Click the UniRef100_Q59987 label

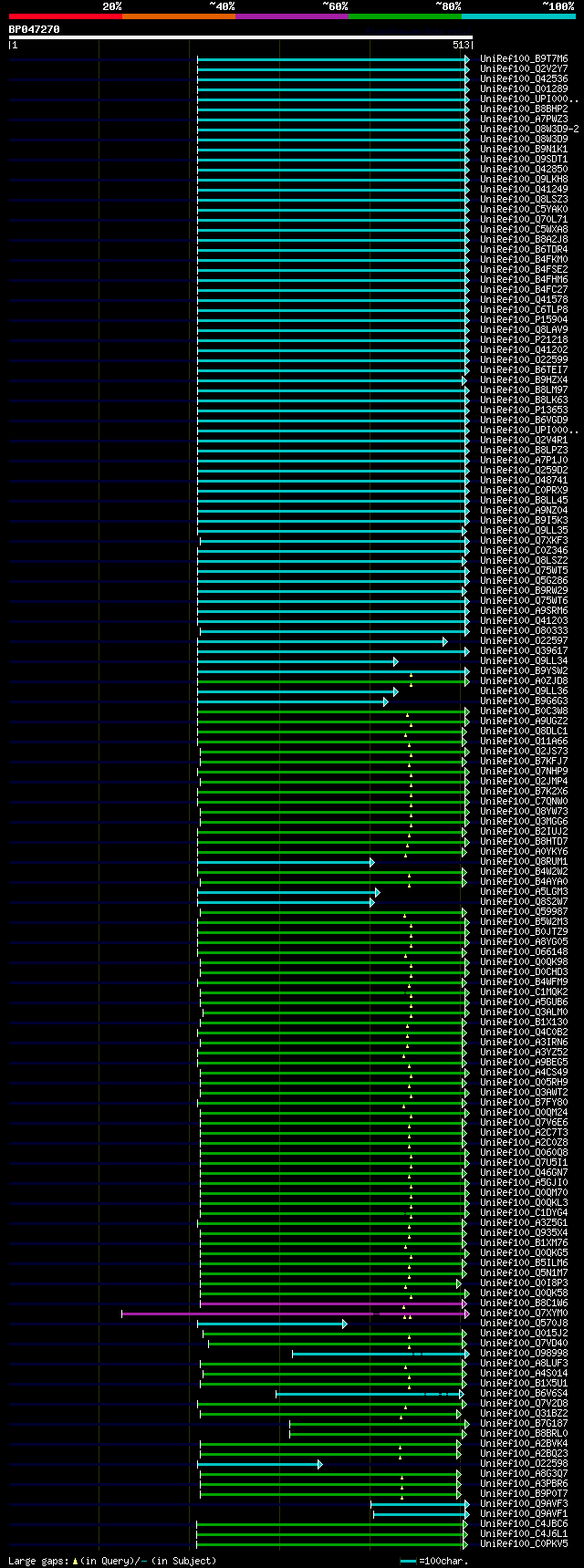click(524, 912)
